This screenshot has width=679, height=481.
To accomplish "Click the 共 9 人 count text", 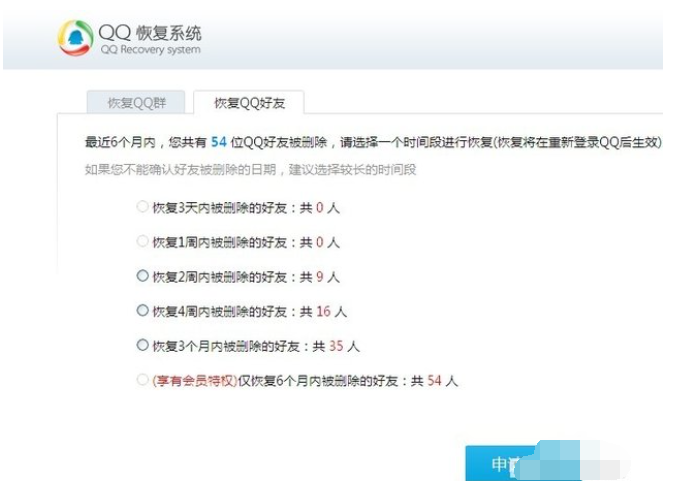I will pyautogui.click(x=320, y=277).
